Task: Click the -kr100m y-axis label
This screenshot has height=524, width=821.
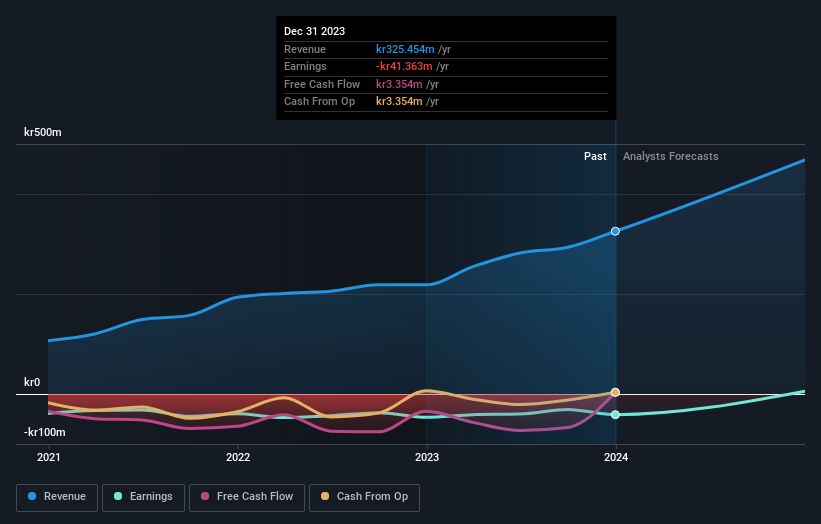Action: coord(45,432)
